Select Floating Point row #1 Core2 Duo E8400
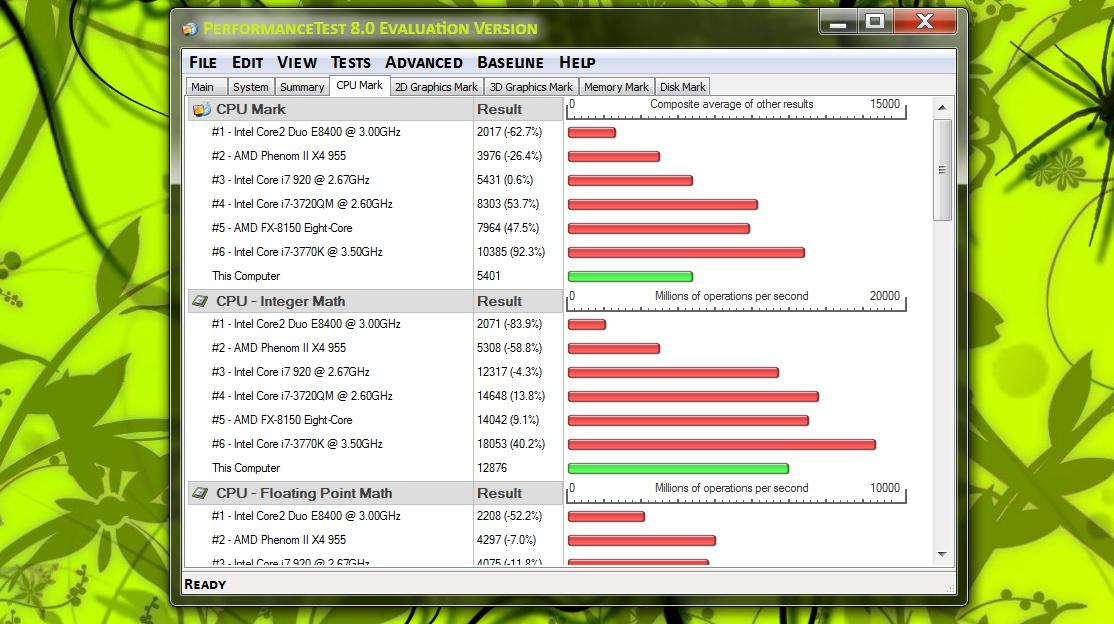This screenshot has height=624, width=1114. [x=306, y=516]
